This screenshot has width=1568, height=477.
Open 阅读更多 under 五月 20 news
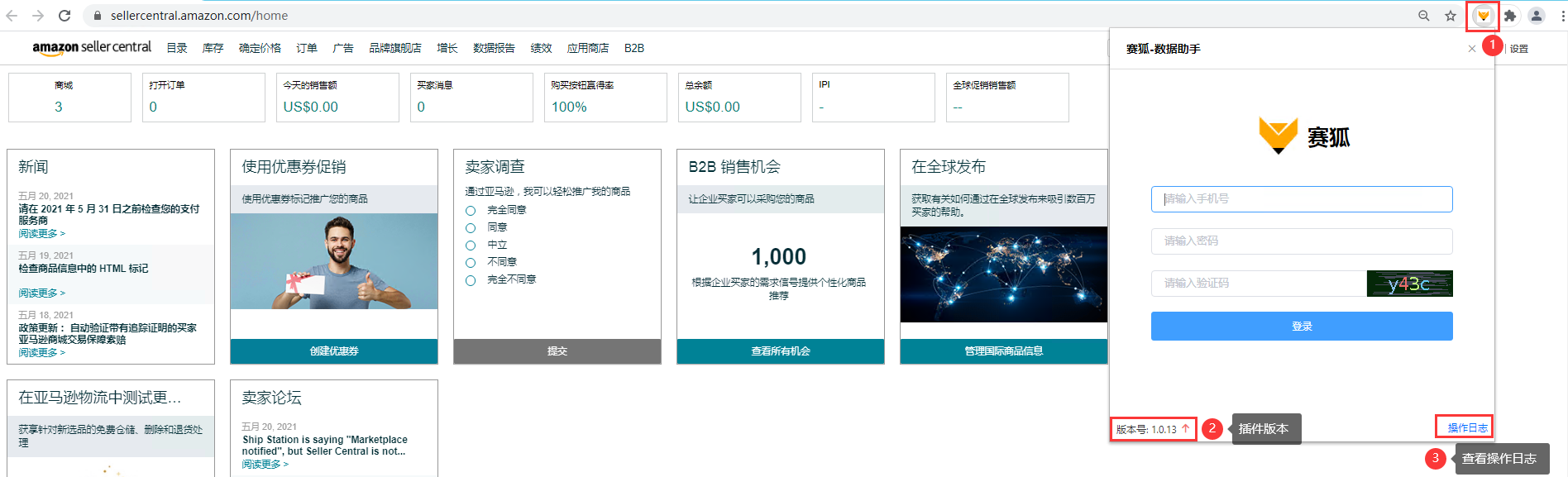[41, 234]
